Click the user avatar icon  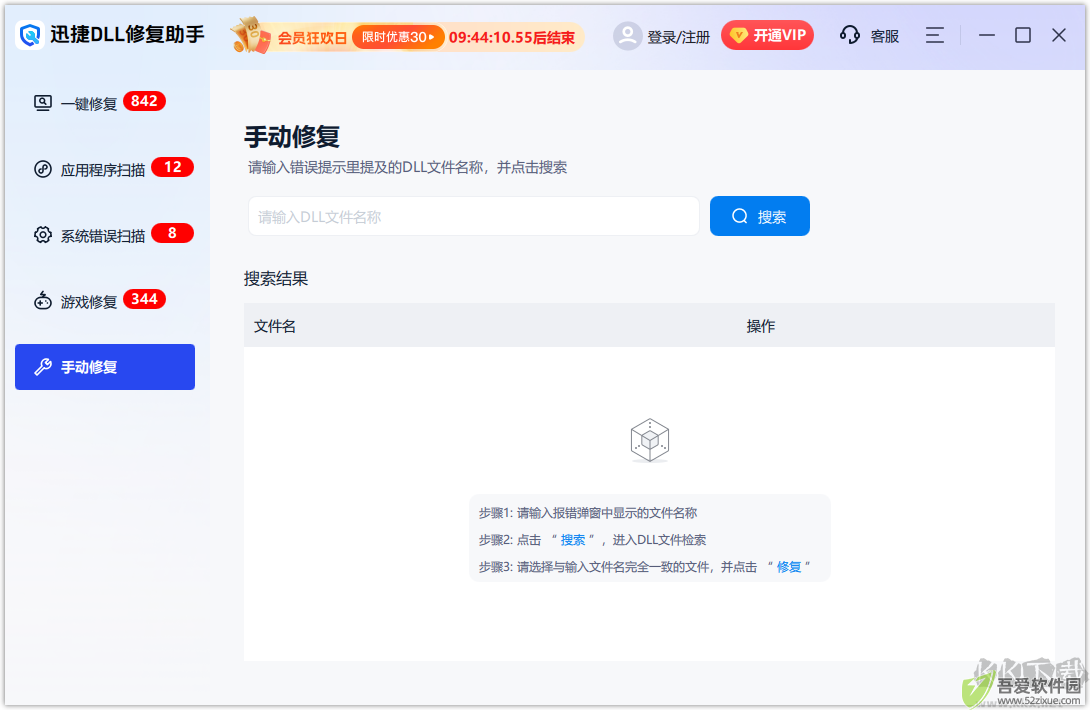627,35
